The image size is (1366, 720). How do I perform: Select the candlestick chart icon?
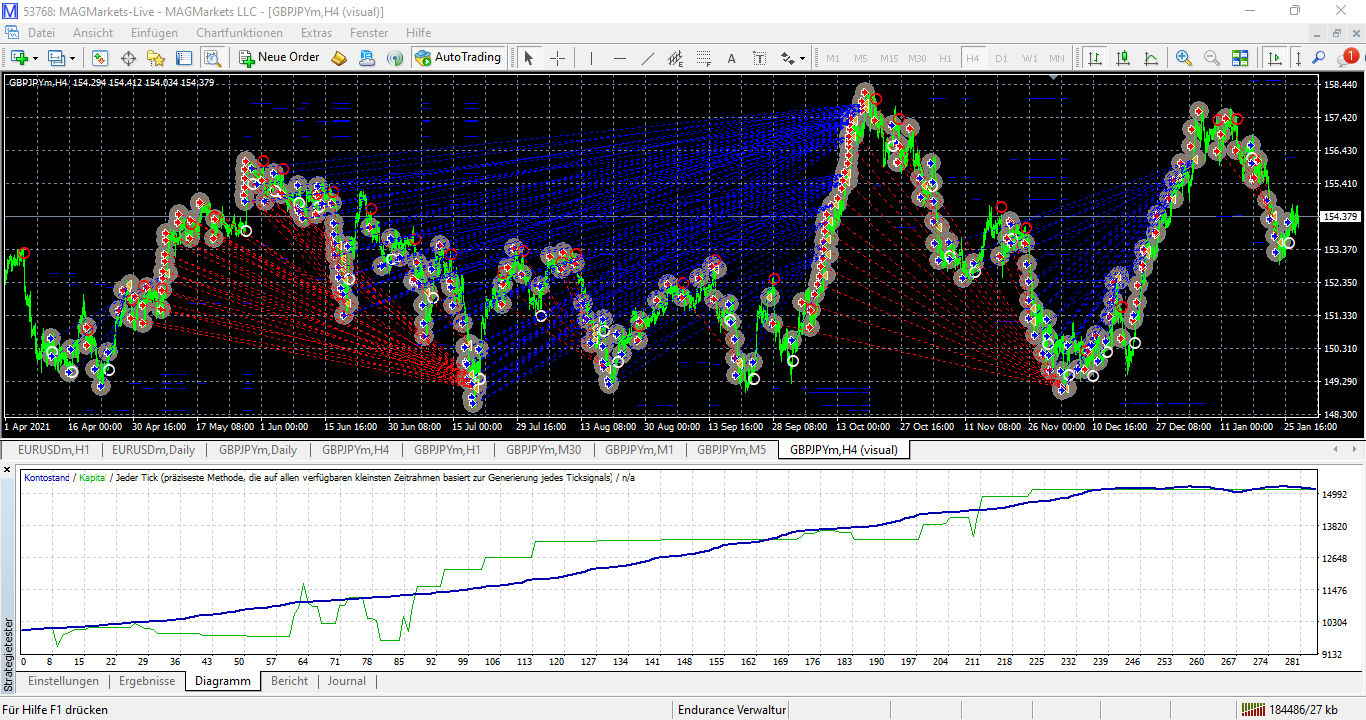[1123, 58]
